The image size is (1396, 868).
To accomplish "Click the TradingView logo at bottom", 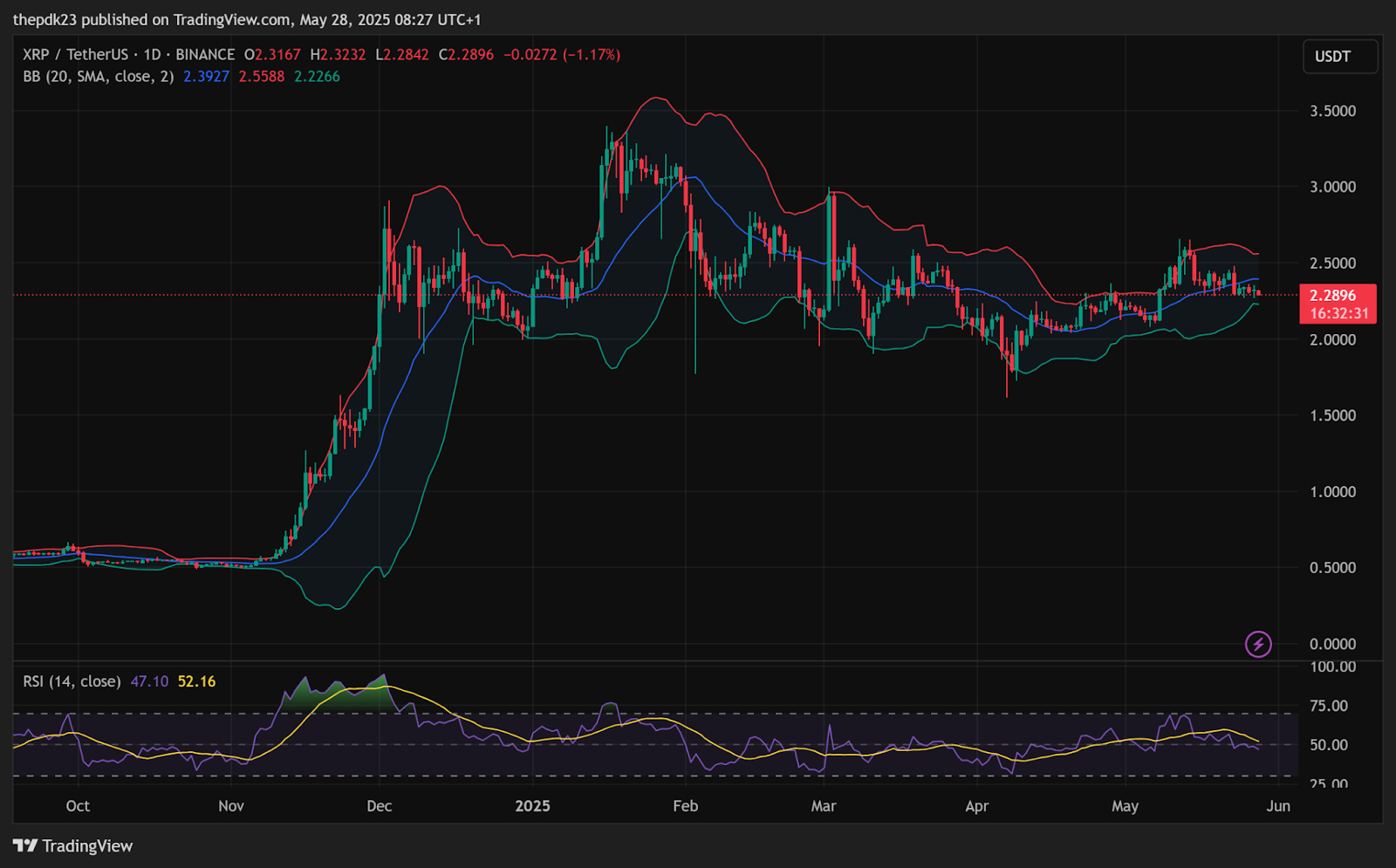I will 73,845.
